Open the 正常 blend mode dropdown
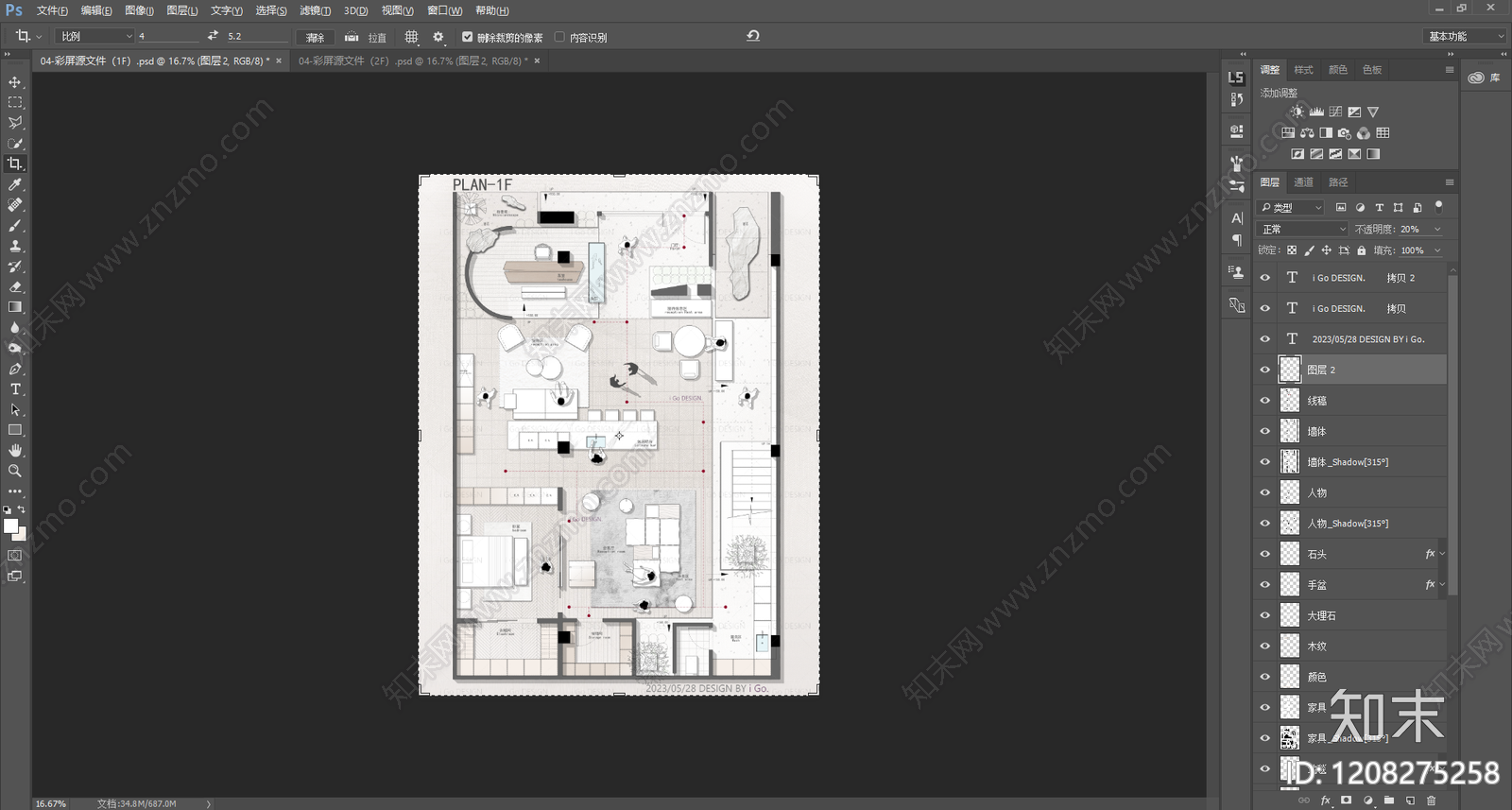This screenshot has width=1512, height=810. pos(1303,229)
